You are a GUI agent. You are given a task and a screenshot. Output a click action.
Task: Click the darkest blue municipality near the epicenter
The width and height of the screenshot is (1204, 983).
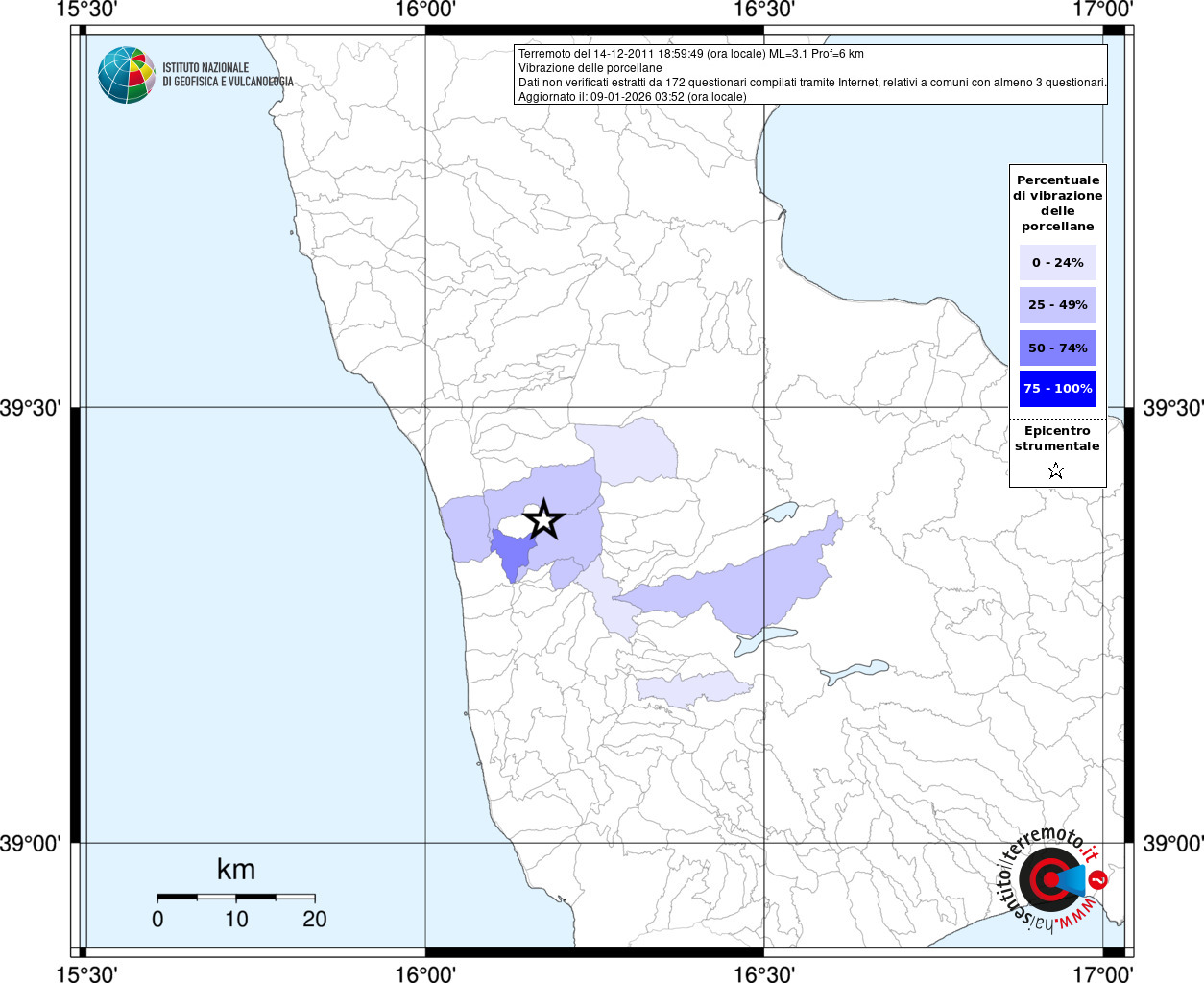pyautogui.click(x=511, y=553)
